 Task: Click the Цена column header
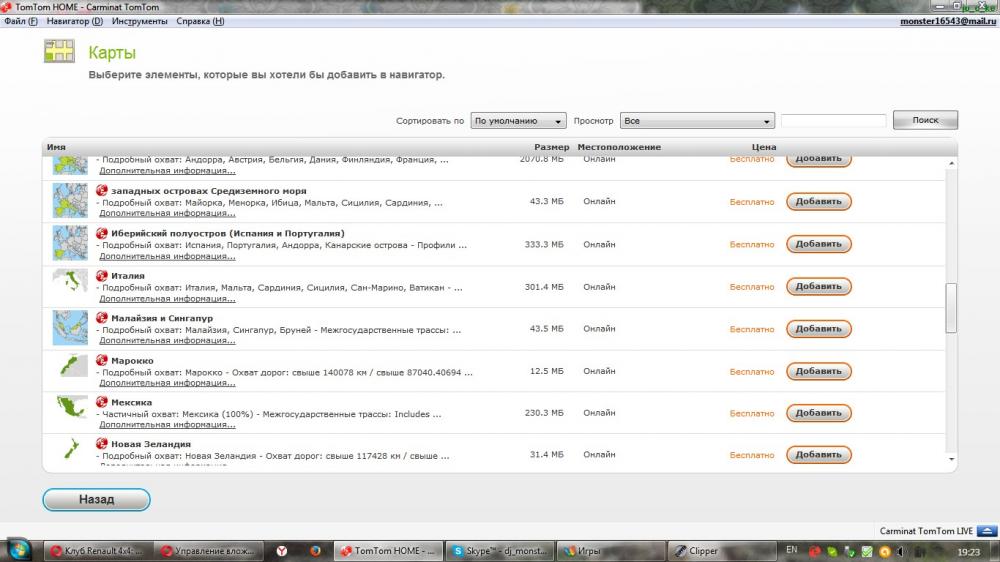pos(763,147)
